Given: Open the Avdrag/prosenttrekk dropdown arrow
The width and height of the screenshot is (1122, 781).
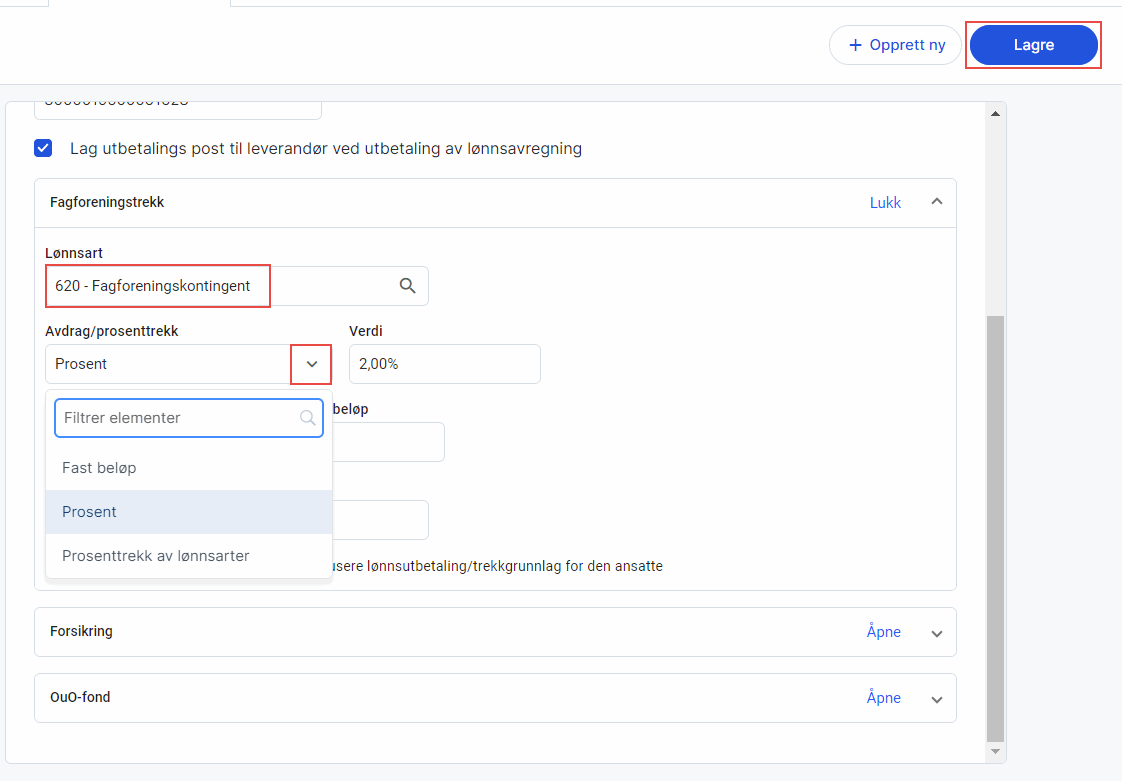Looking at the screenshot, I should (311, 364).
